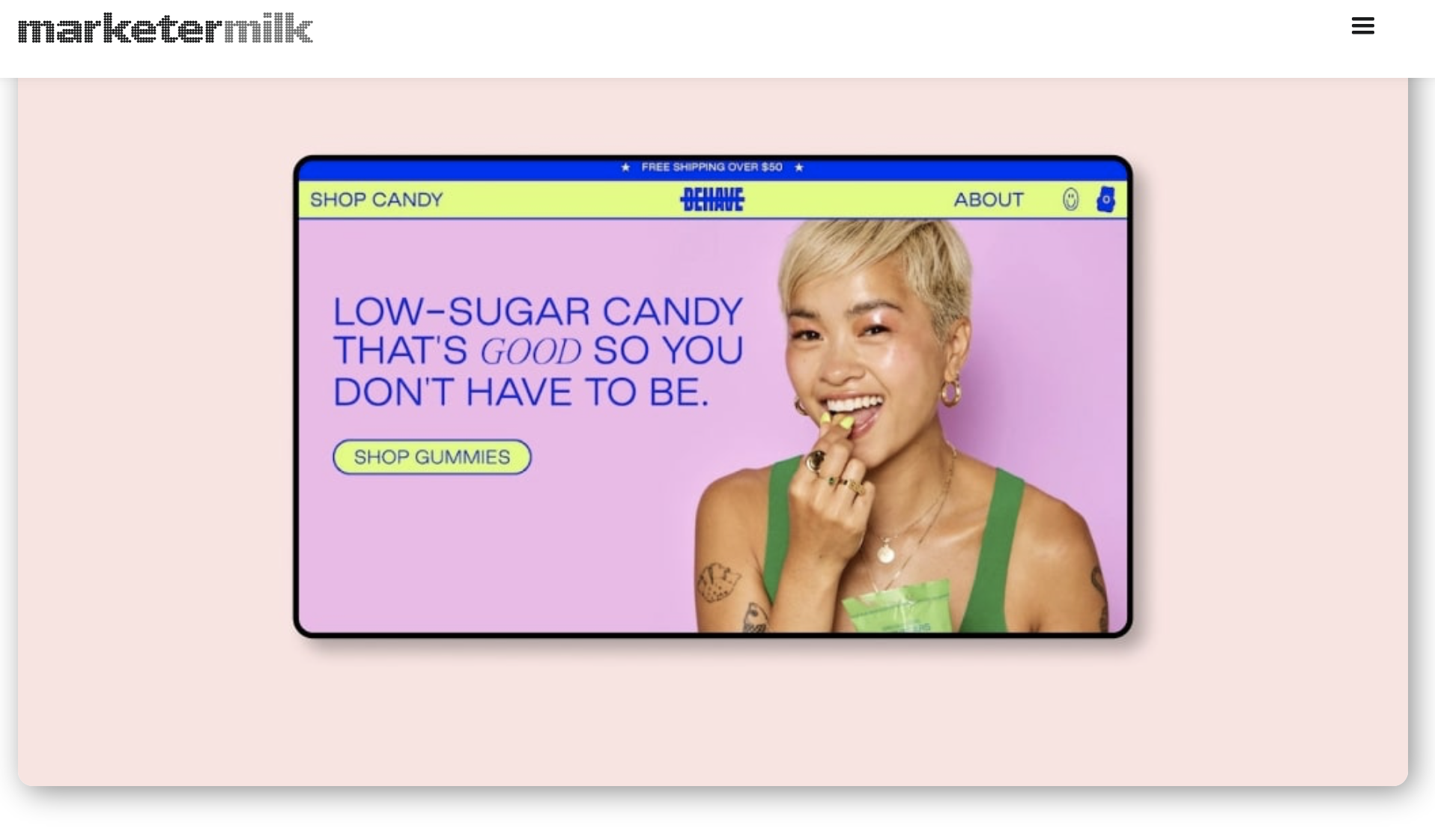This screenshot has width=1435, height=840.
Task: Open the blue shopping bag cart icon
Action: coord(1105,199)
